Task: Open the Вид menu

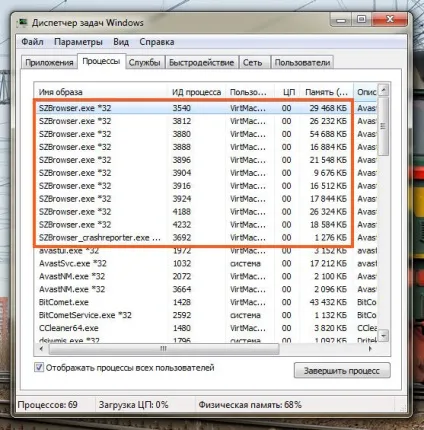Action: (121, 42)
